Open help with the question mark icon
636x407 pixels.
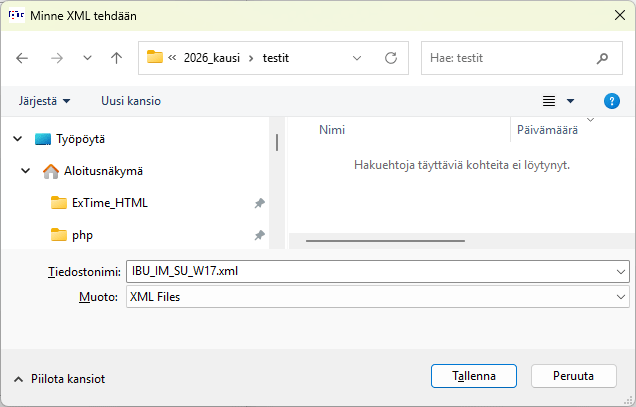[x=612, y=101]
